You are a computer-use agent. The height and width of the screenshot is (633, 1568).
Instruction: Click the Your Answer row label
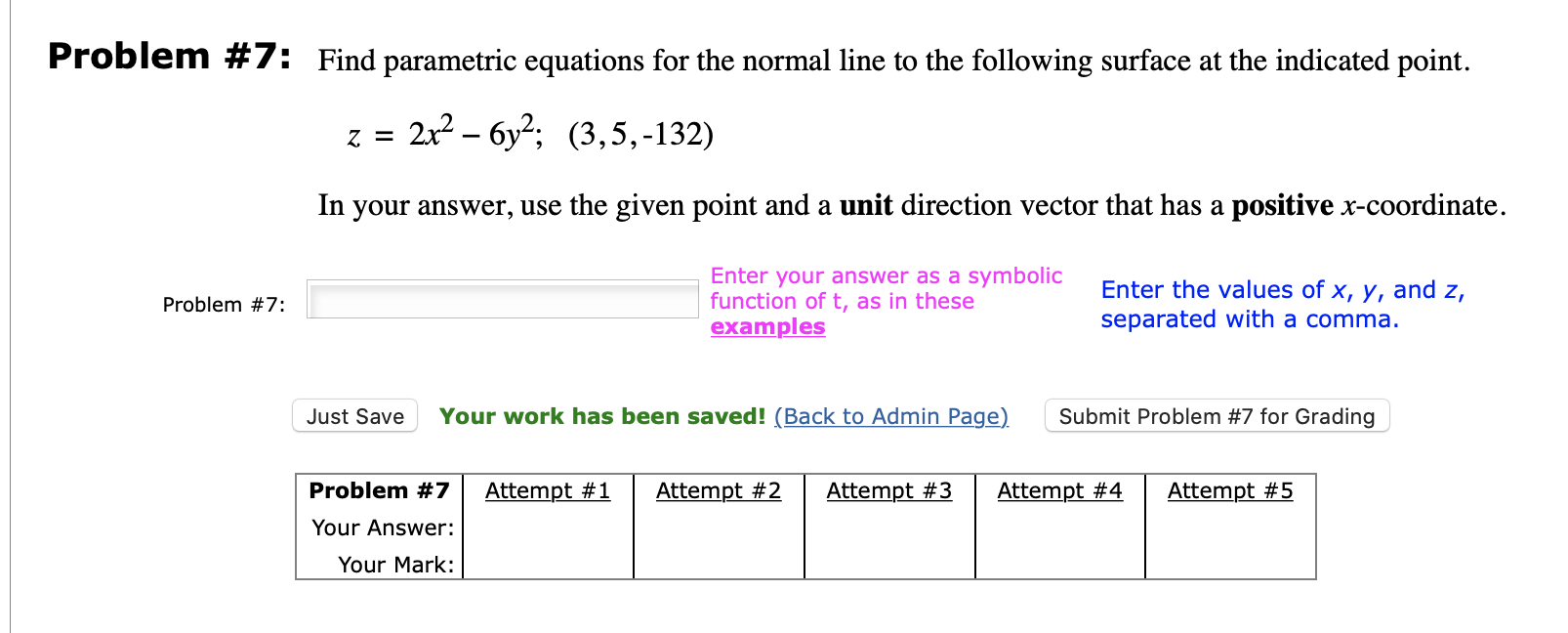point(383,527)
